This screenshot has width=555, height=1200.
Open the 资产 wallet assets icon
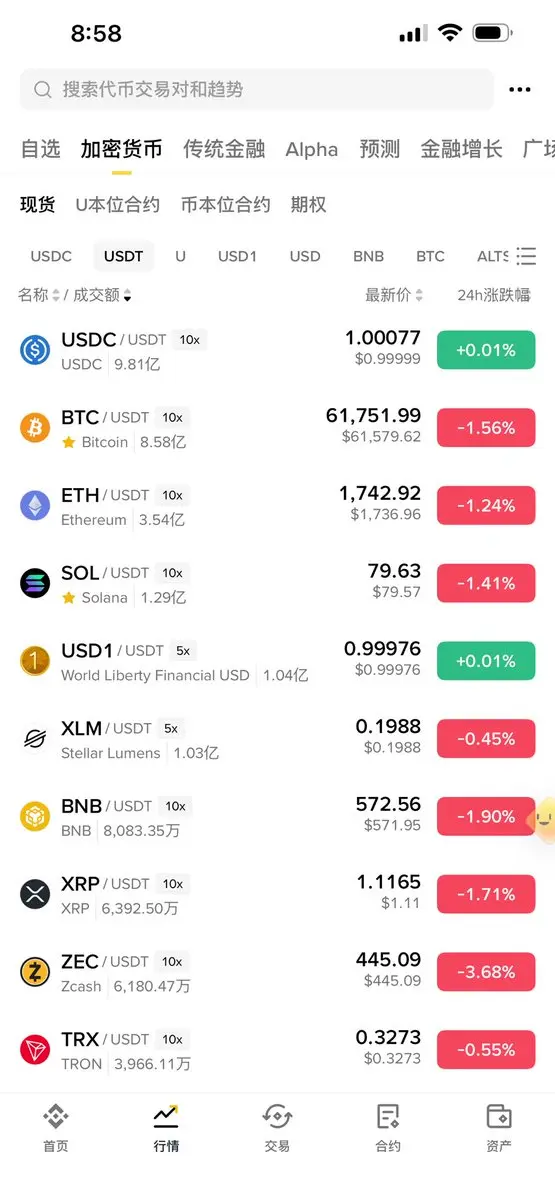pos(499,1116)
